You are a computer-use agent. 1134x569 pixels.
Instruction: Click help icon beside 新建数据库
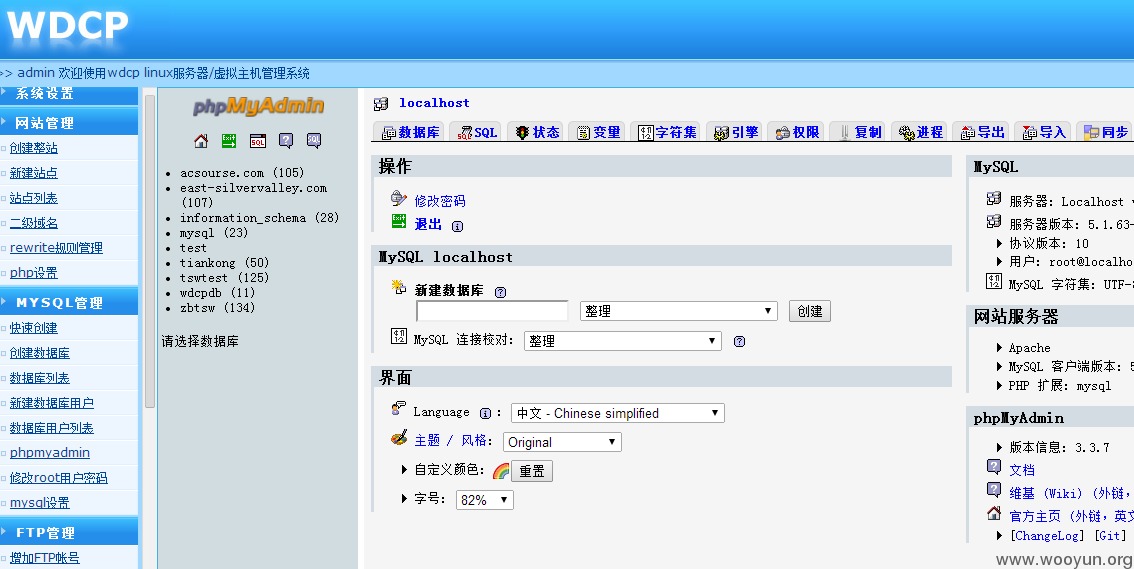[x=500, y=292]
